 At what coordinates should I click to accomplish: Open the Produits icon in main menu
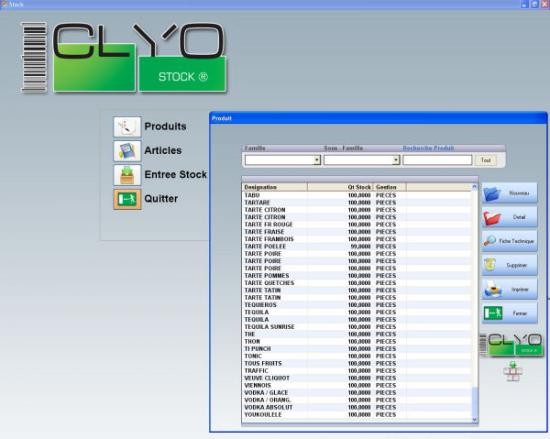127,127
